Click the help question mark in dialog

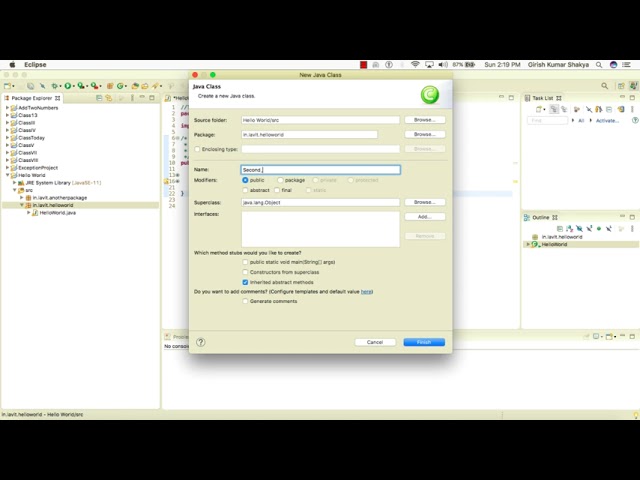tap(201, 342)
